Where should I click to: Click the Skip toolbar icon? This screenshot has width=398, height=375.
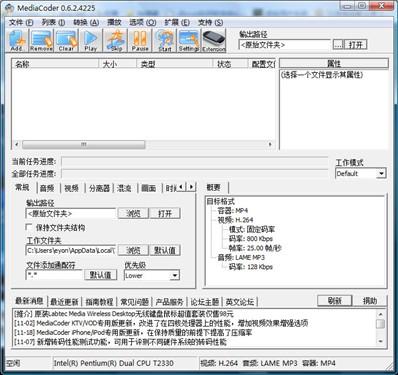tap(116, 40)
